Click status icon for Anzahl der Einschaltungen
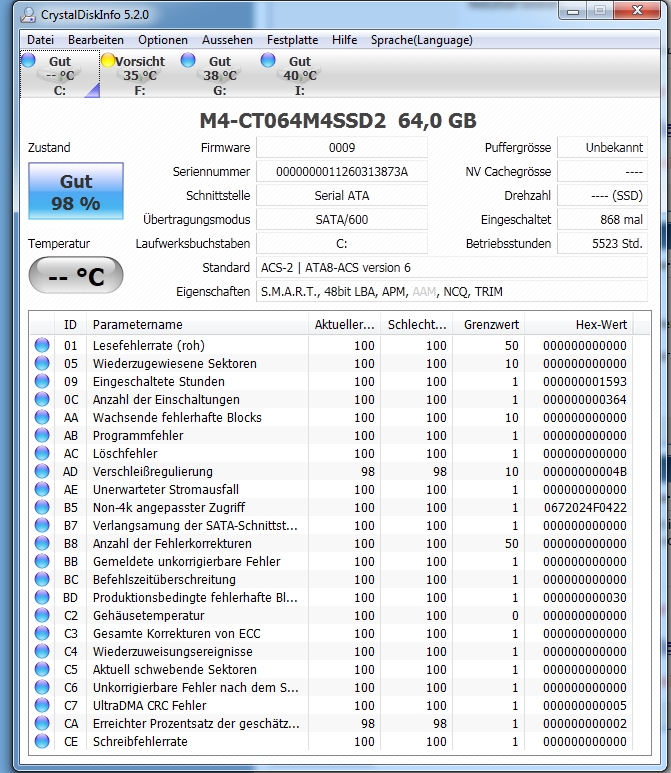Screen dimensions: 671x773 point(42,399)
